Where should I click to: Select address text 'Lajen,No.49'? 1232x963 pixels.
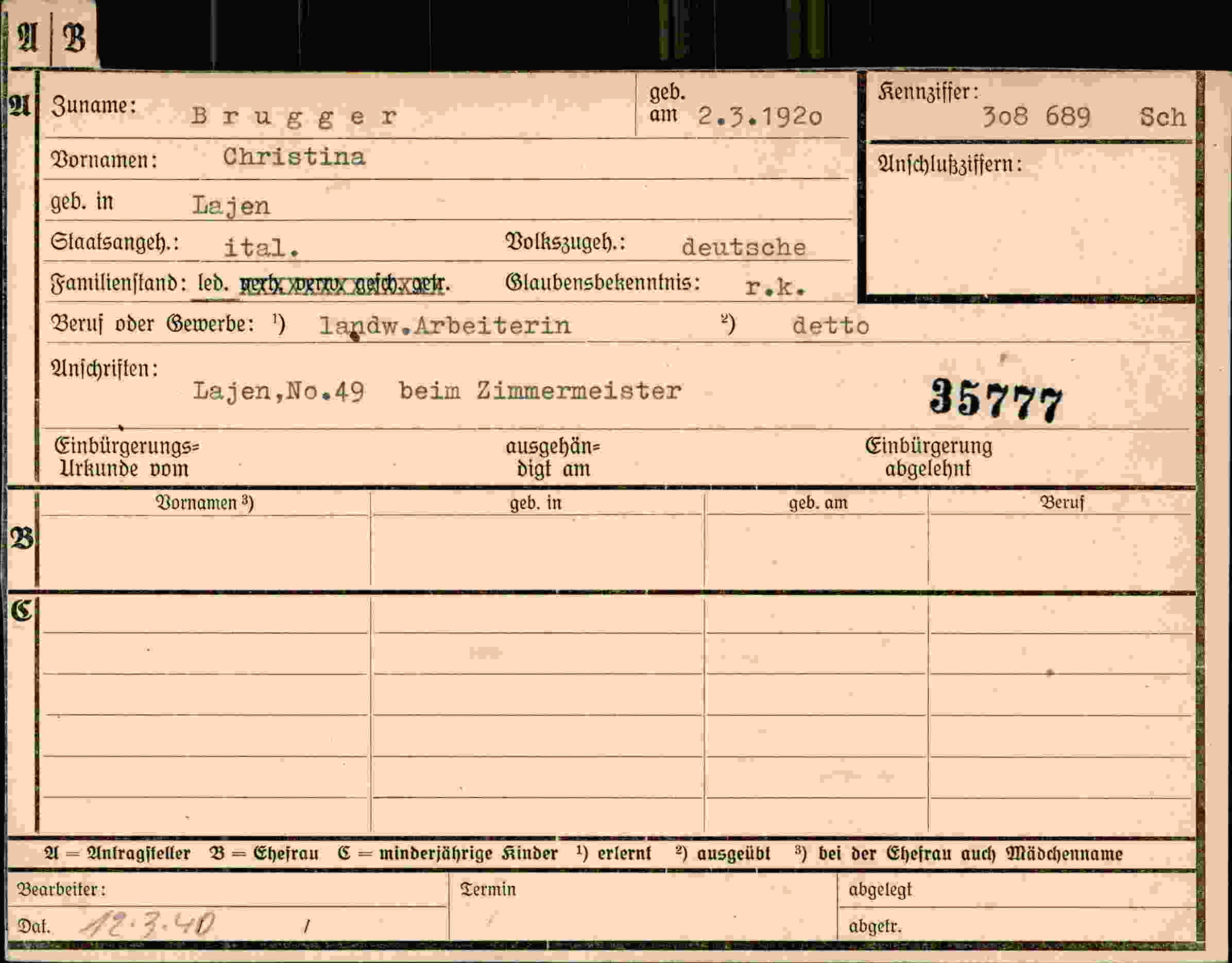[278, 390]
